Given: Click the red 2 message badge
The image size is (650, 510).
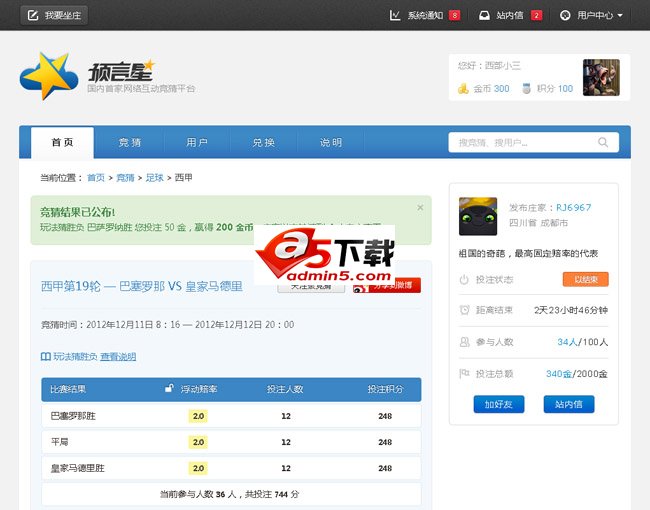Looking at the screenshot, I should (x=536, y=15).
